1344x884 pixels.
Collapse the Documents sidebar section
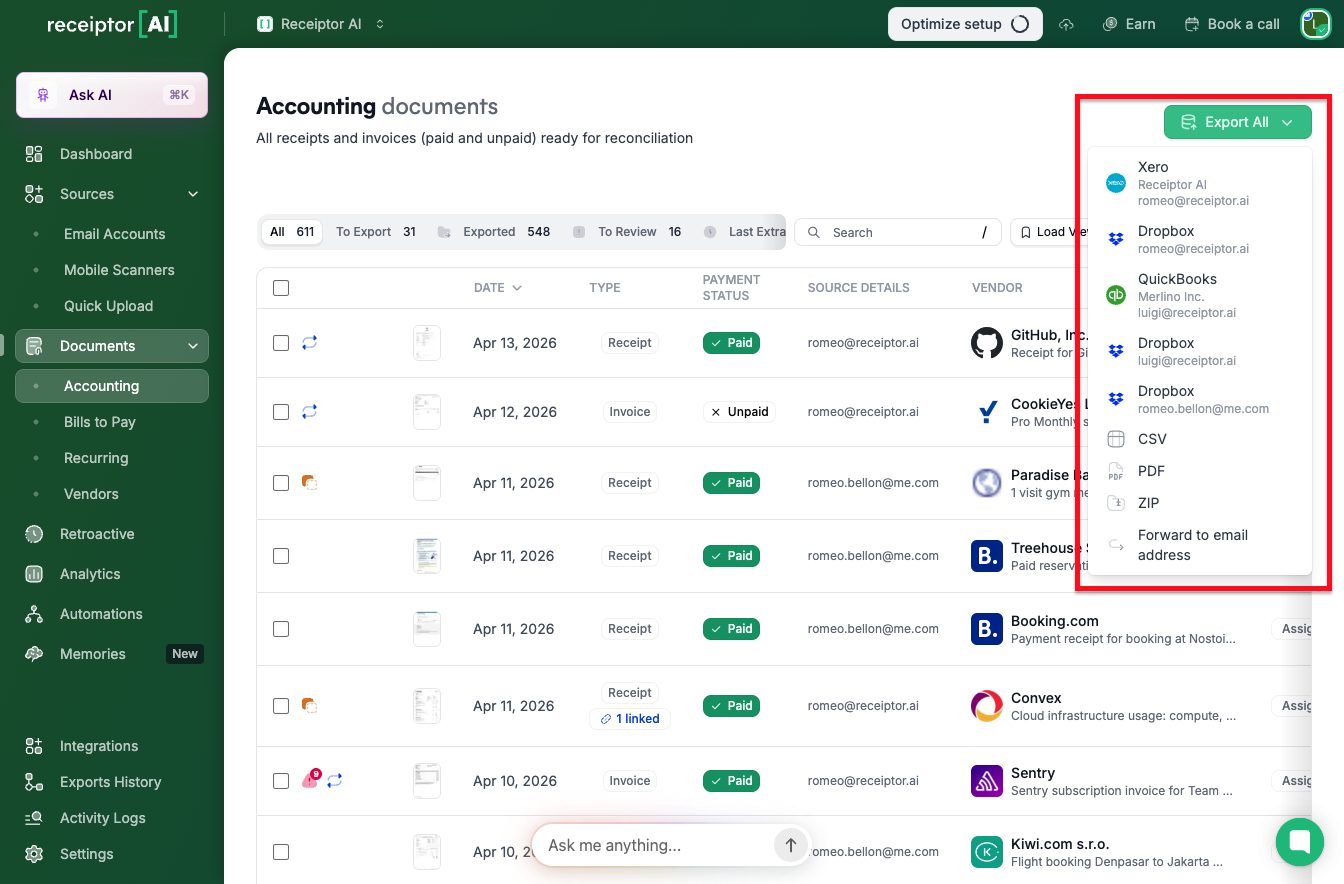point(193,346)
